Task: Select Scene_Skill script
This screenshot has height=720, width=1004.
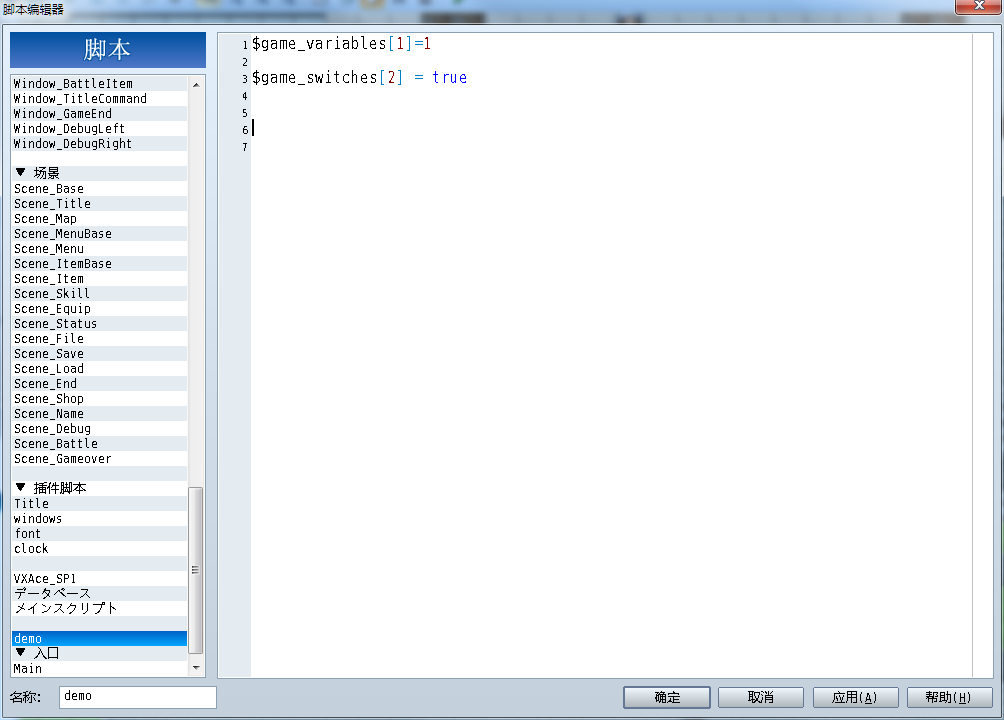Action: click(x=99, y=294)
